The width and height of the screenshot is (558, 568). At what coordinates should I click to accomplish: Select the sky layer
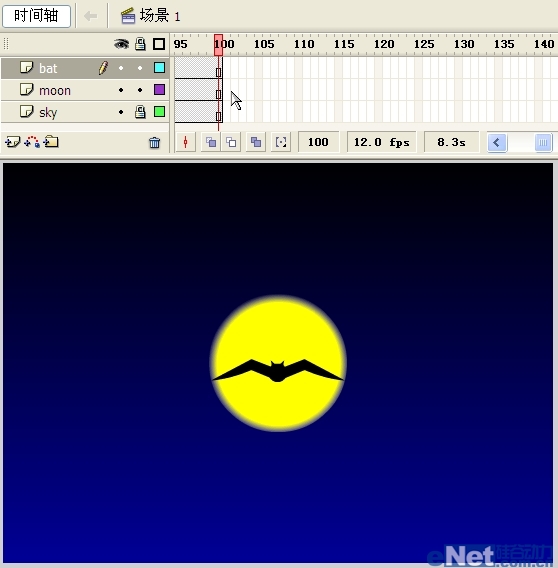85,112
